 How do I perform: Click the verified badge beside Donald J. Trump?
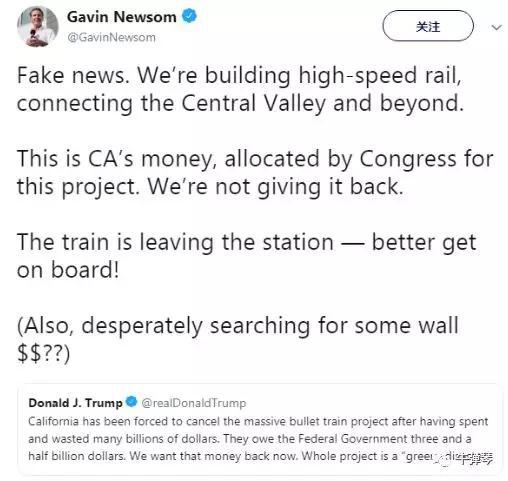click(x=131, y=402)
